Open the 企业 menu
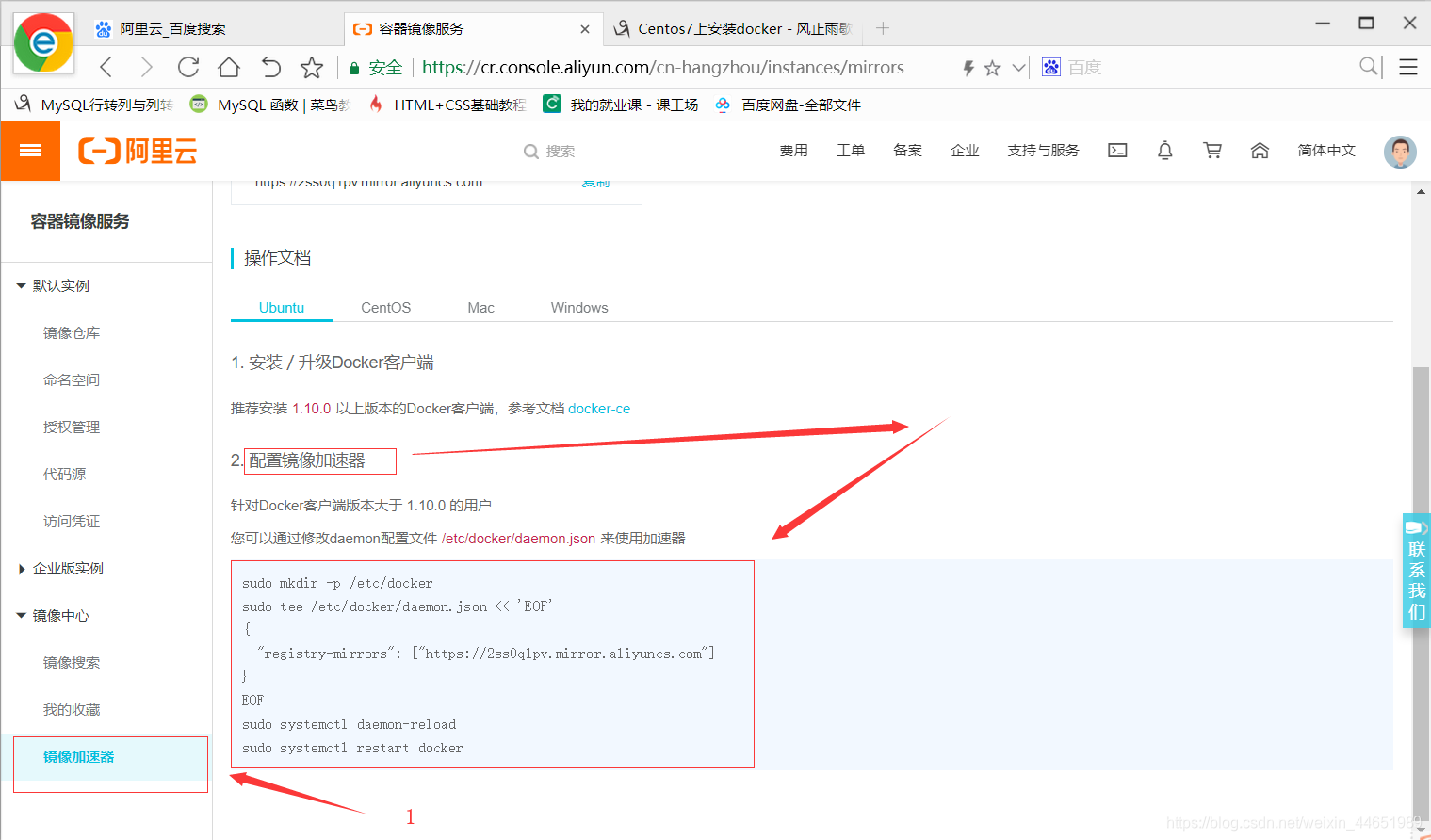The height and width of the screenshot is (840, 1431). pos(965,151)
